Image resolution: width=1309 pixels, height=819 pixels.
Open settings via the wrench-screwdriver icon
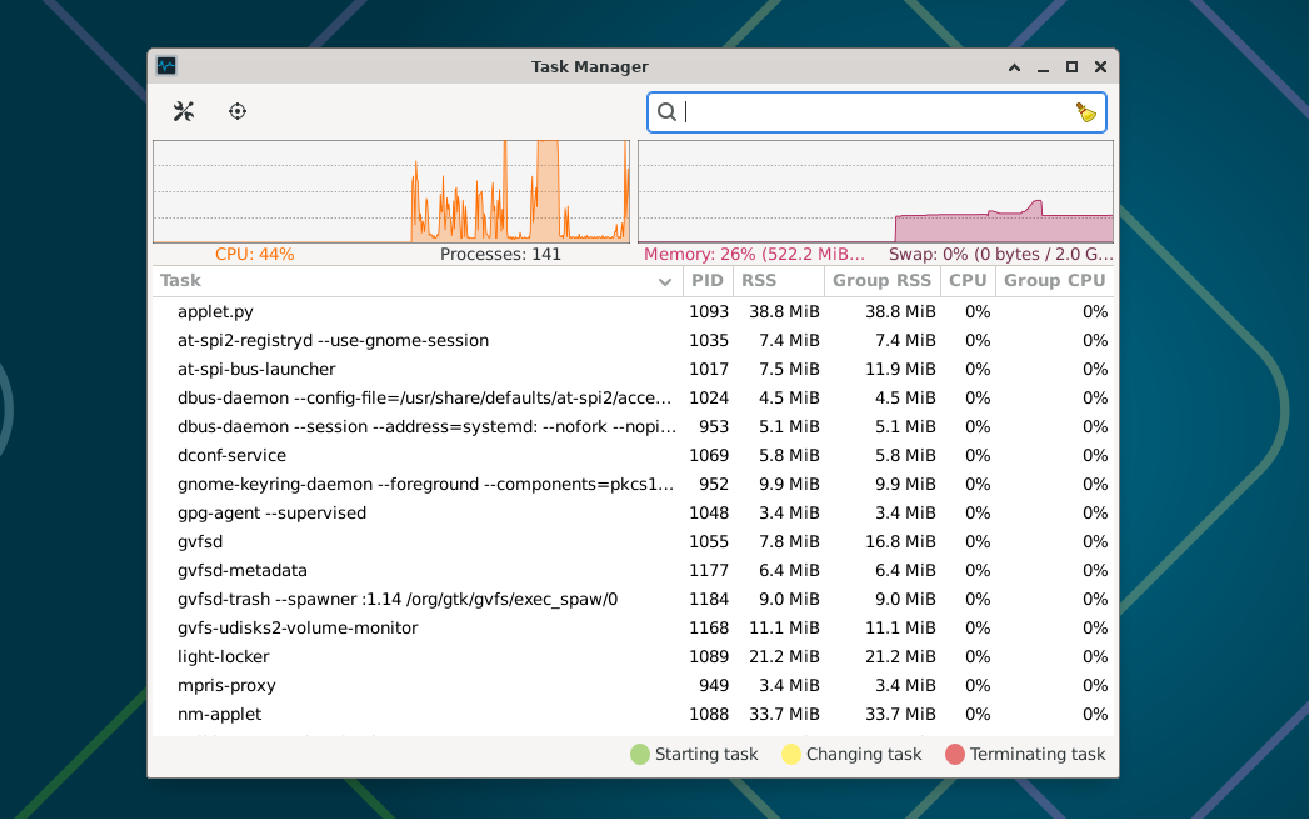click(x=184, y=111)
